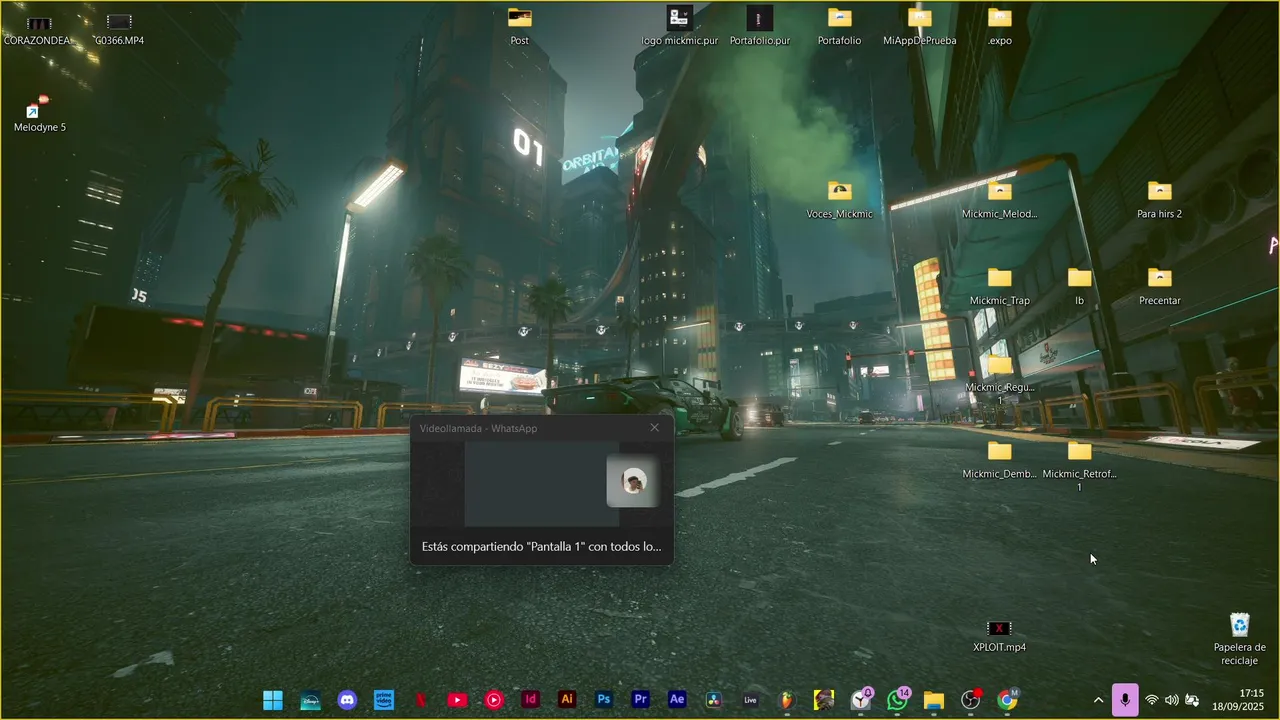Image resolution: width=1280 pixels, height=720 pixels.
Task: Select the .expo folder
Action: [1000, 27]
